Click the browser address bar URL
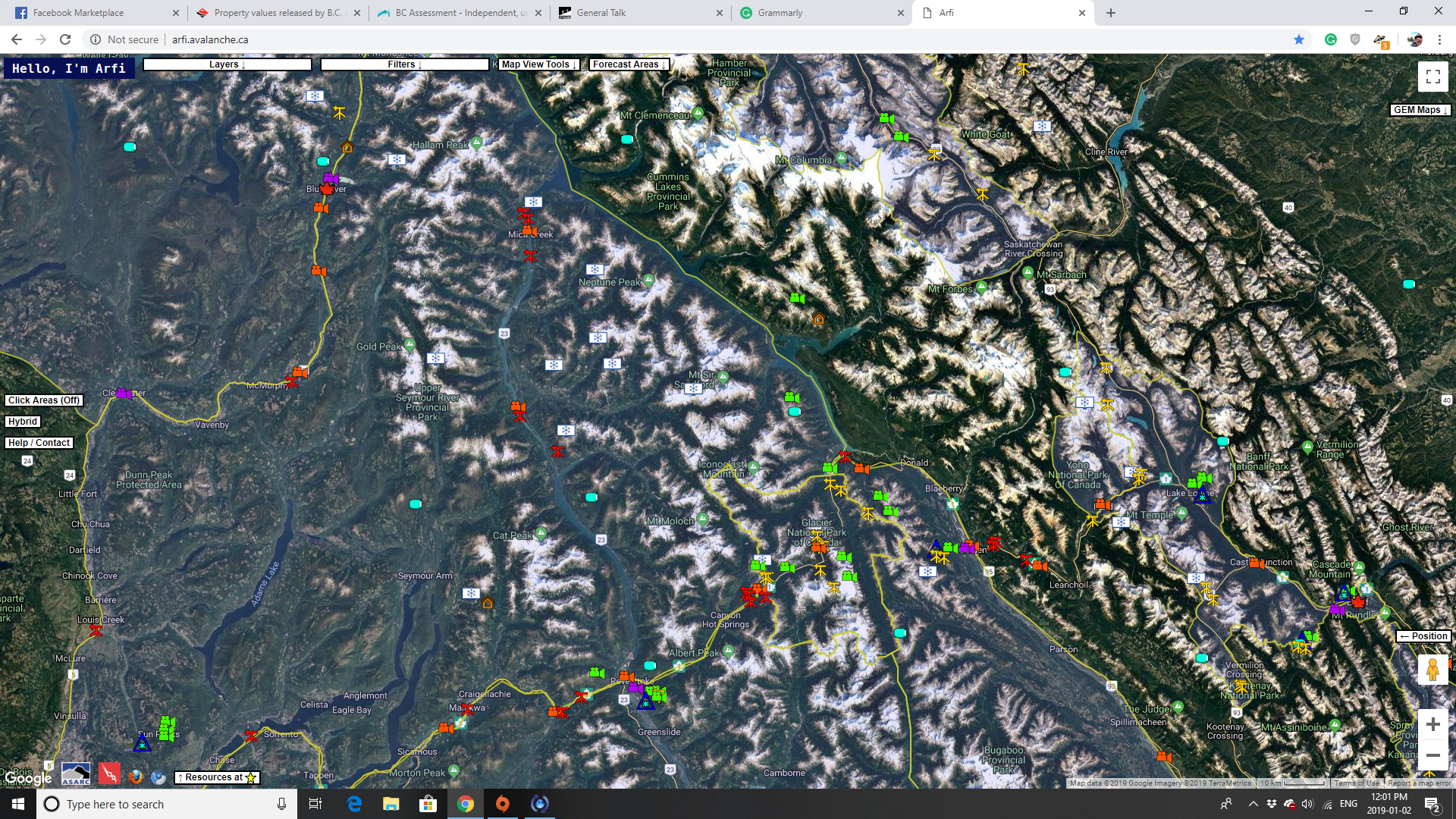1456x819 pixels. (210, 39)
